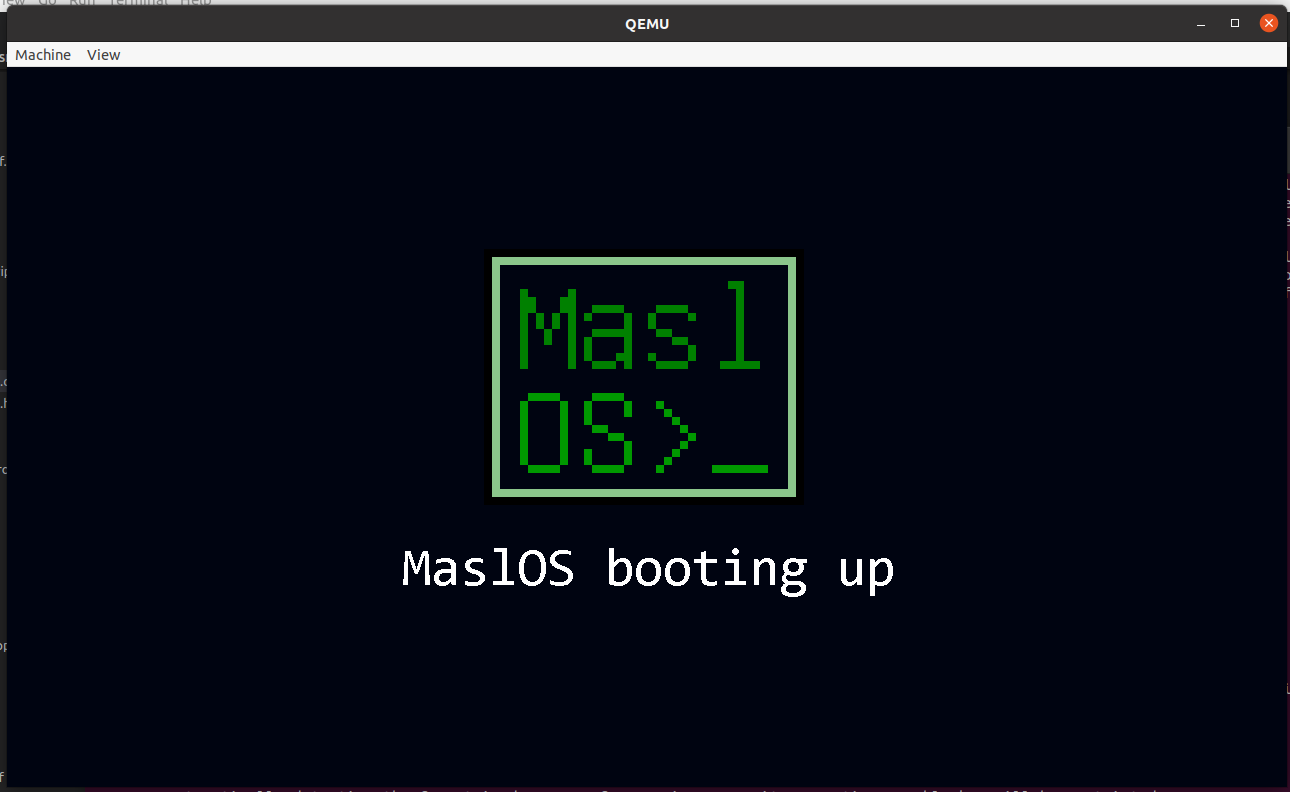Close the QEMU window
Viewport: 1290px width, 792px height.
(1268, 23)
